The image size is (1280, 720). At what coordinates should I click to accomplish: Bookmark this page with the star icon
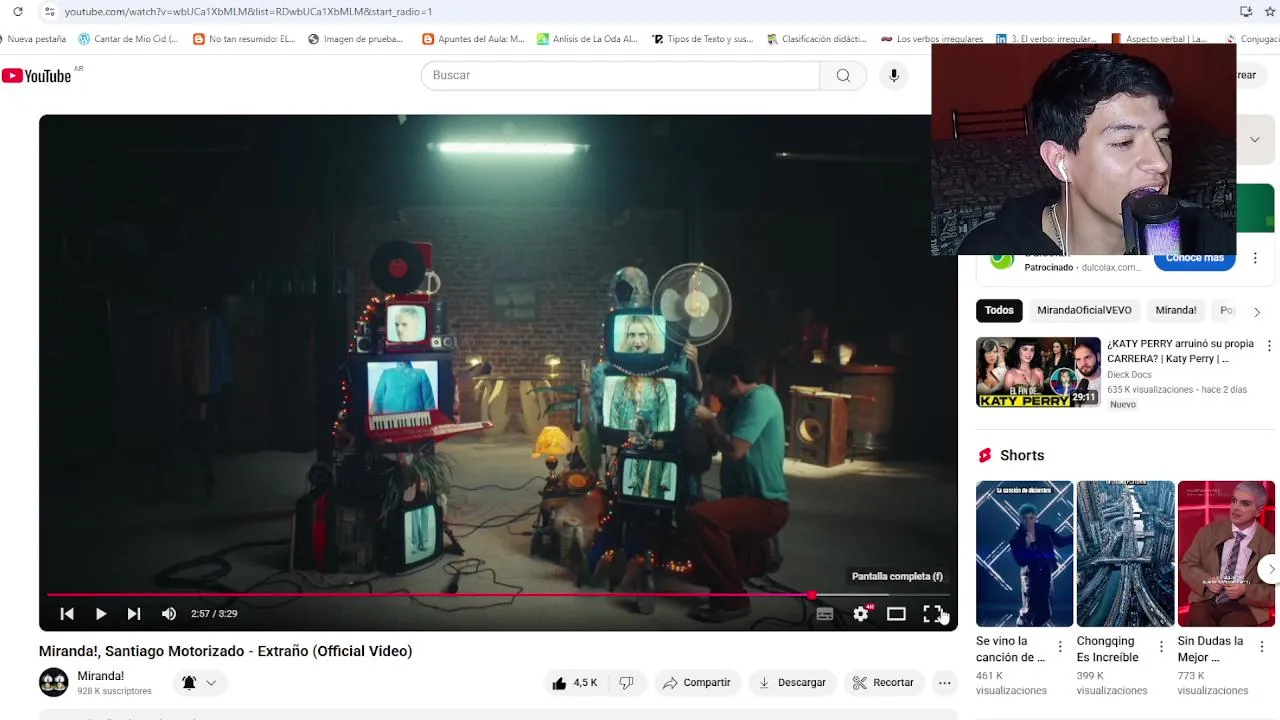(1272, 12)
